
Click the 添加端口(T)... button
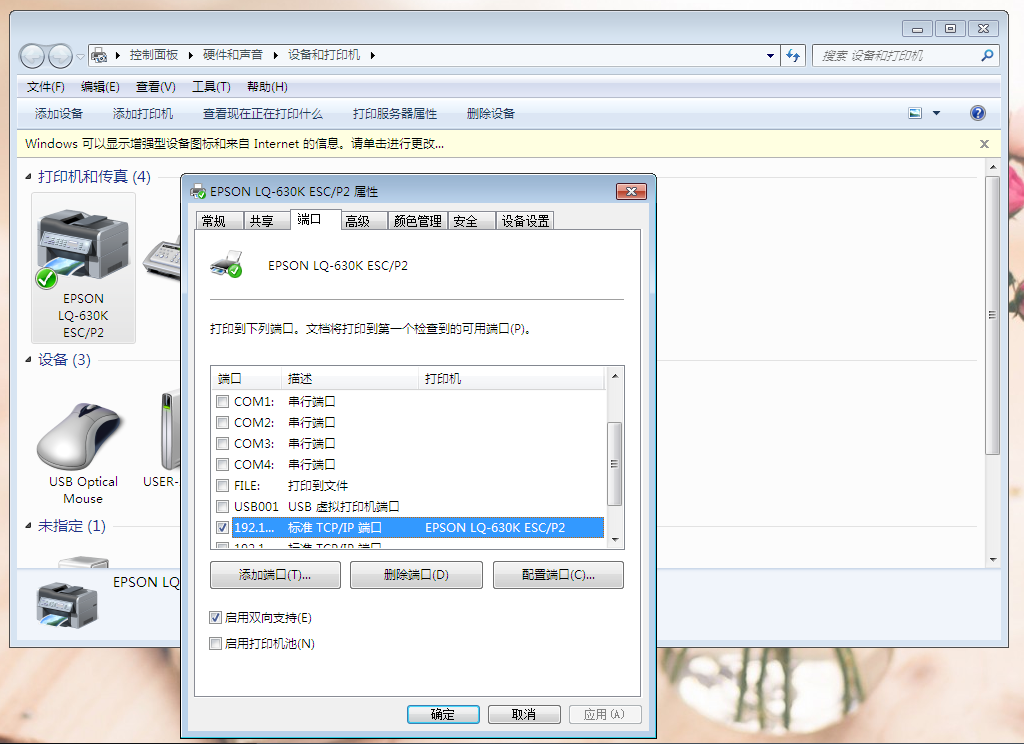(x=275, y=575)
